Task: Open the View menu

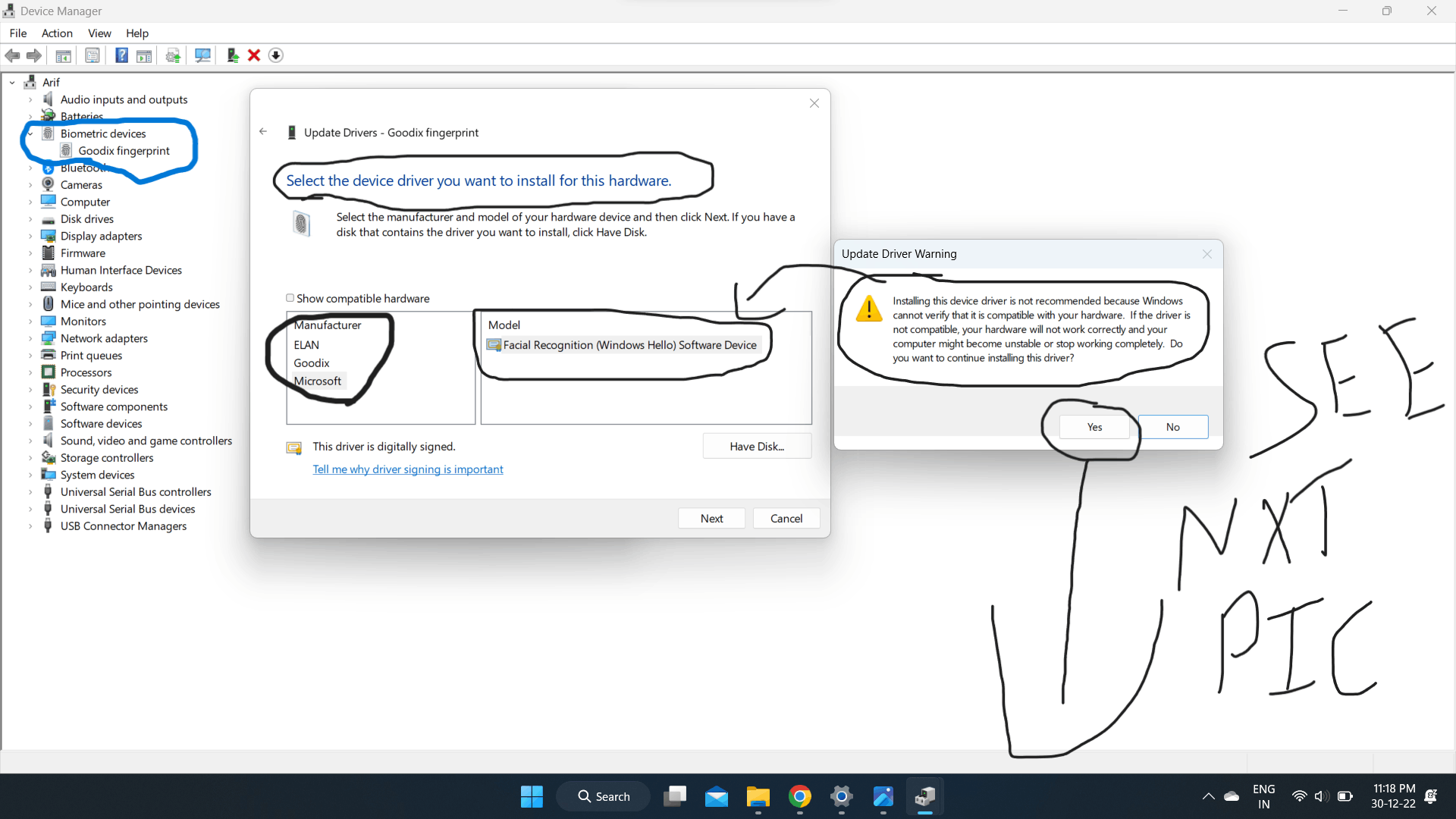Action: click(99, 33)
